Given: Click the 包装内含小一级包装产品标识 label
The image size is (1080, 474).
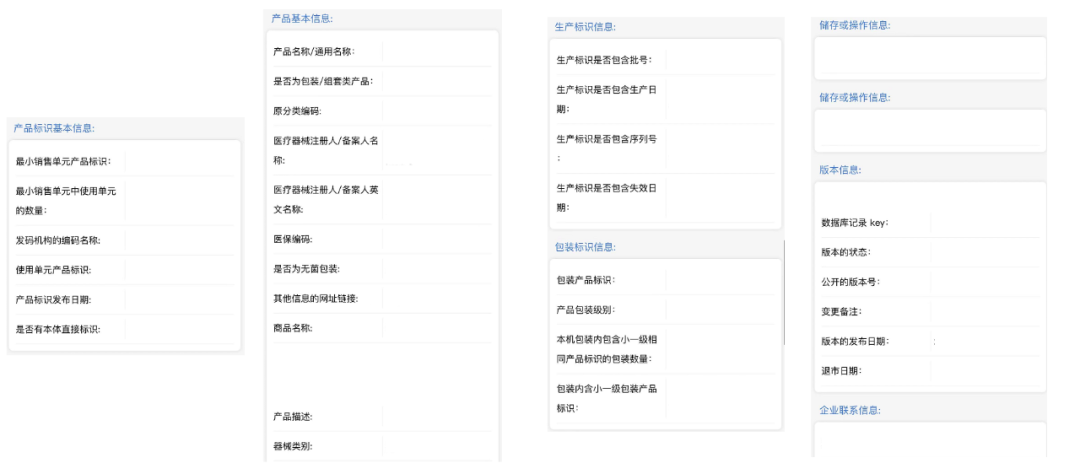Looking at the screenshot, I should coord(607,398).
